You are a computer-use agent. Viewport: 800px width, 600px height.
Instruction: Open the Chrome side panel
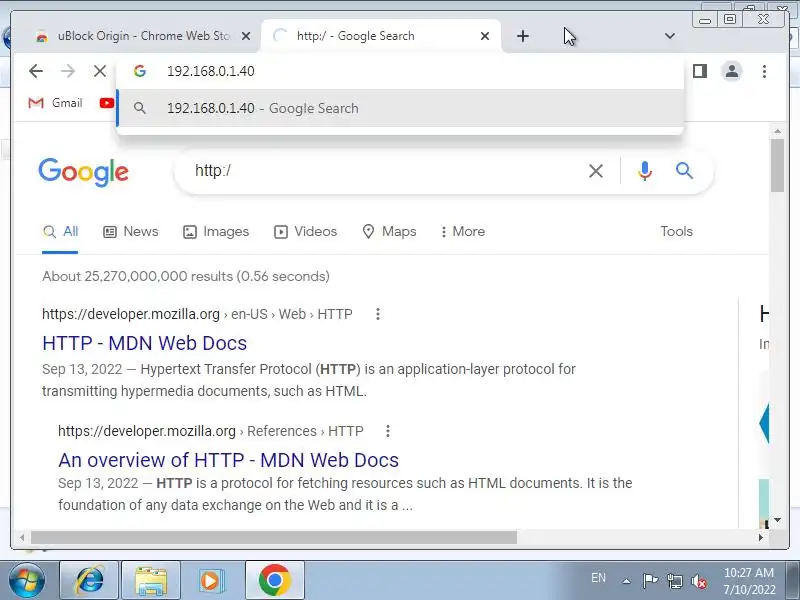point(700,71)
